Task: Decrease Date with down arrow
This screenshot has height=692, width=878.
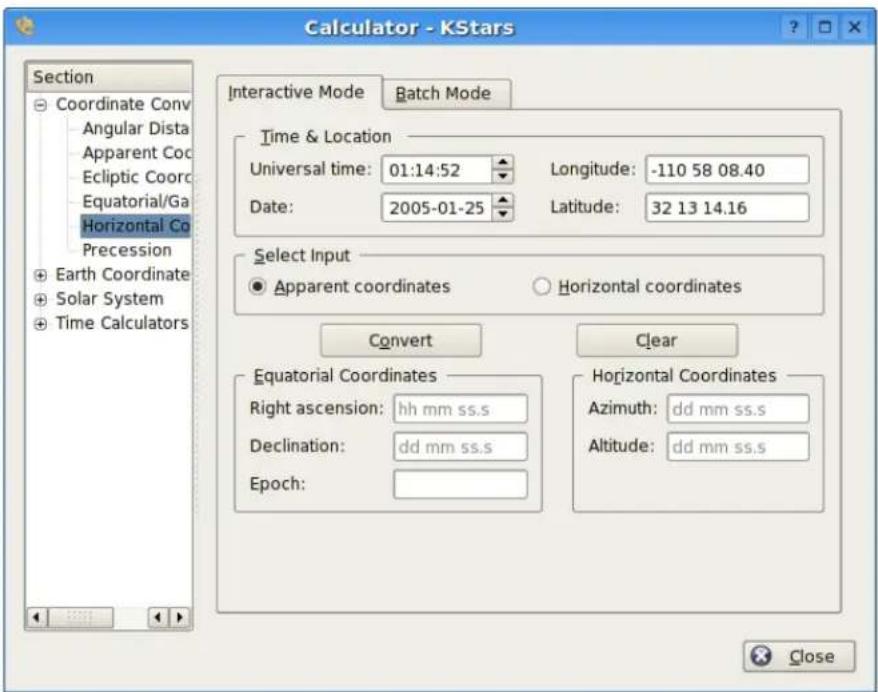Action: 503,214
